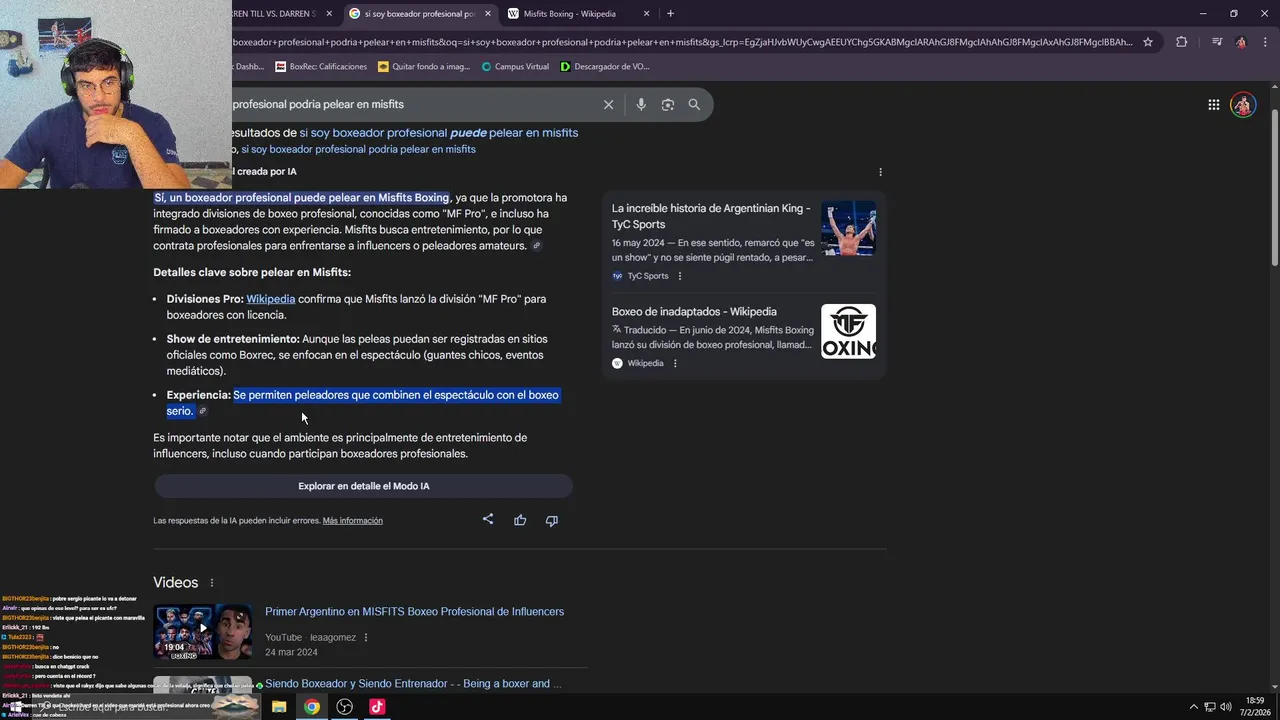Open 'La increíble historia de Argentinian King' article
Image resolution: width=1280 pixels, height=720 pixels.
(x=711, y=216)
